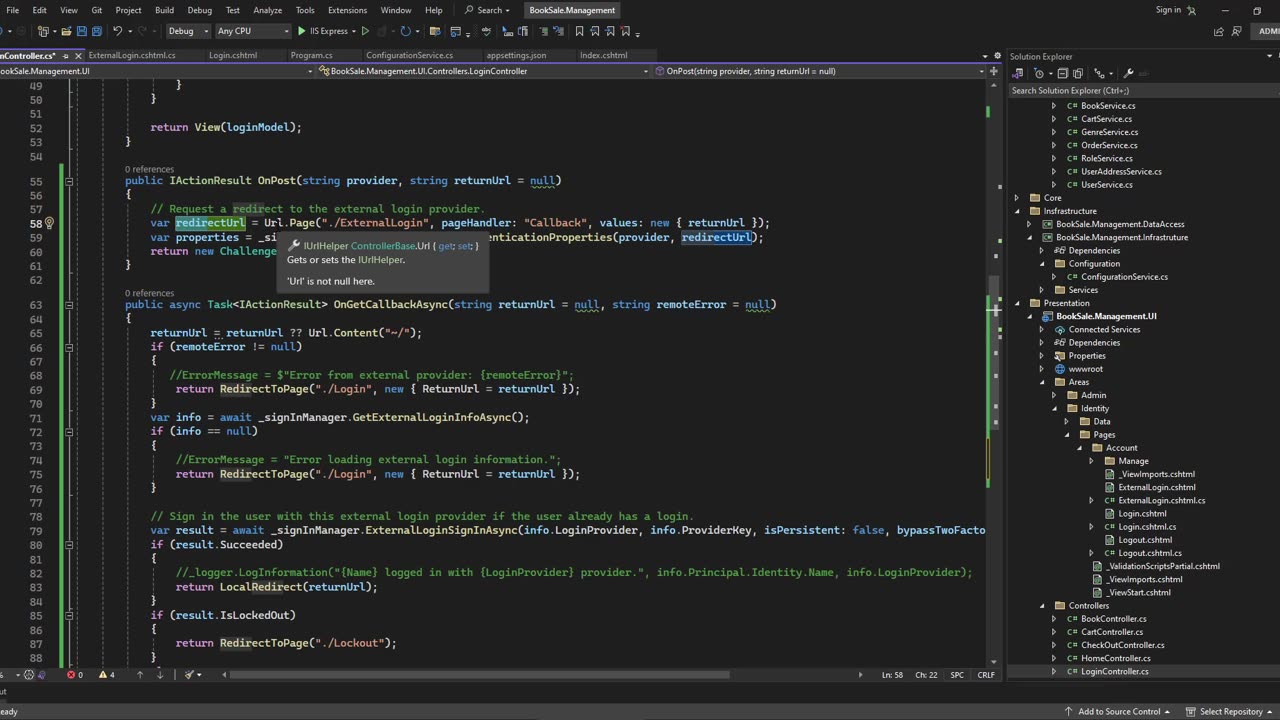Click Solution Explorer git view icon

tap(1099, 73)
